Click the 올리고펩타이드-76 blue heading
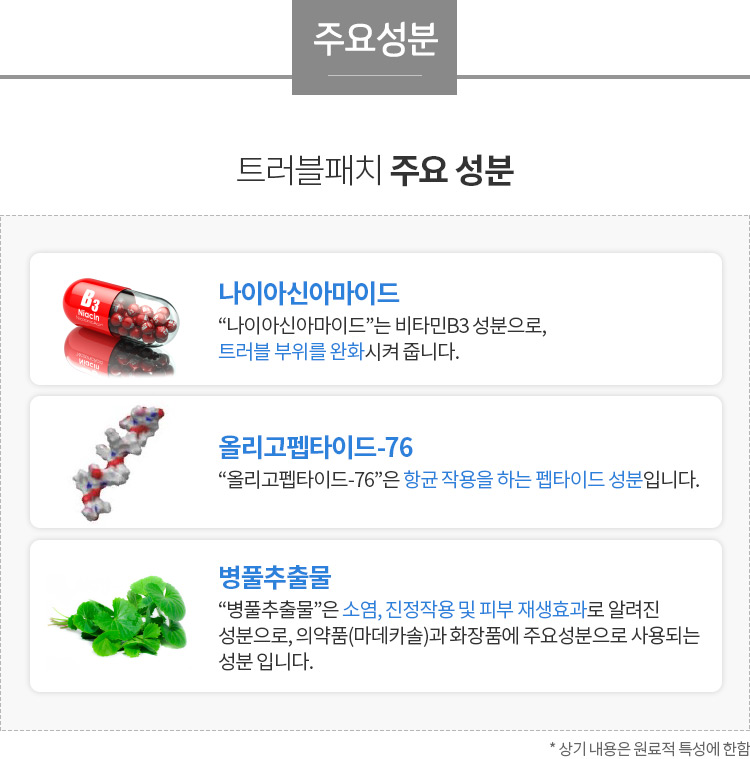Image resolution: width=750 pixels, height=759 pixels. (316, 446)
